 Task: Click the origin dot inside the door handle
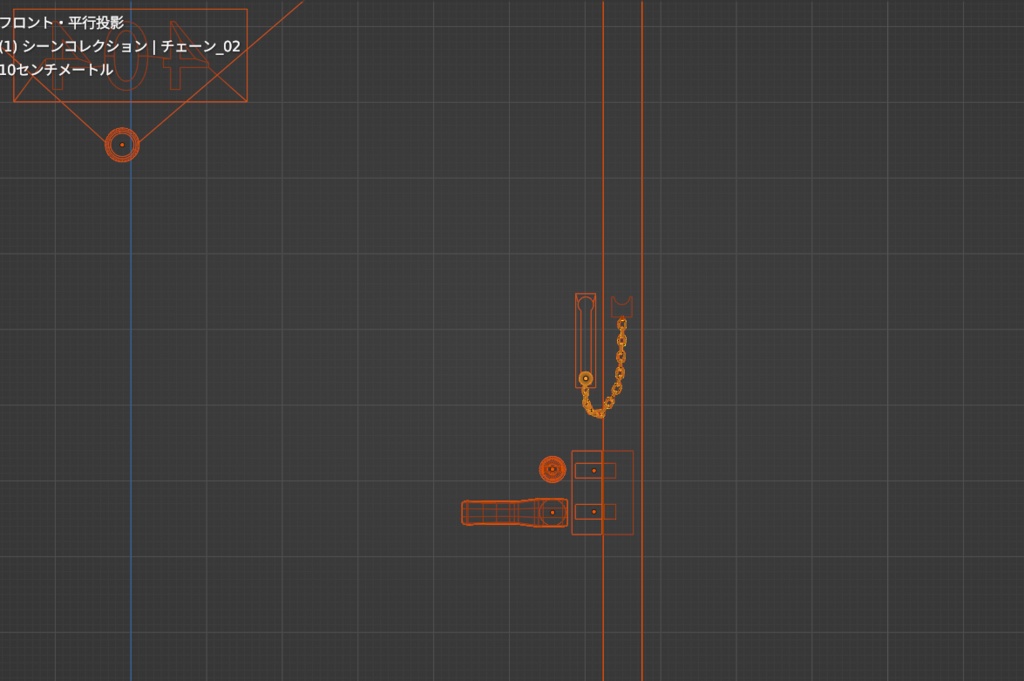pyautogui.click(x=552, y=512)
